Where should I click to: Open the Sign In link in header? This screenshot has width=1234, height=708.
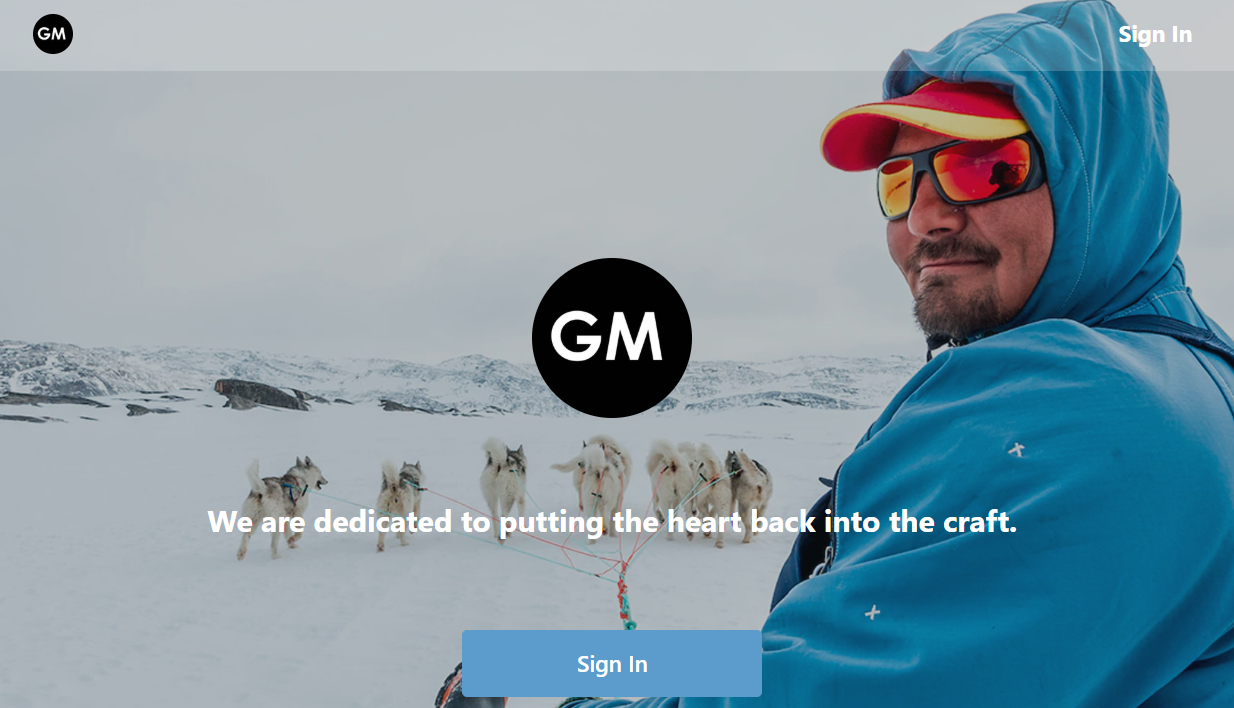pos(1155,34)
